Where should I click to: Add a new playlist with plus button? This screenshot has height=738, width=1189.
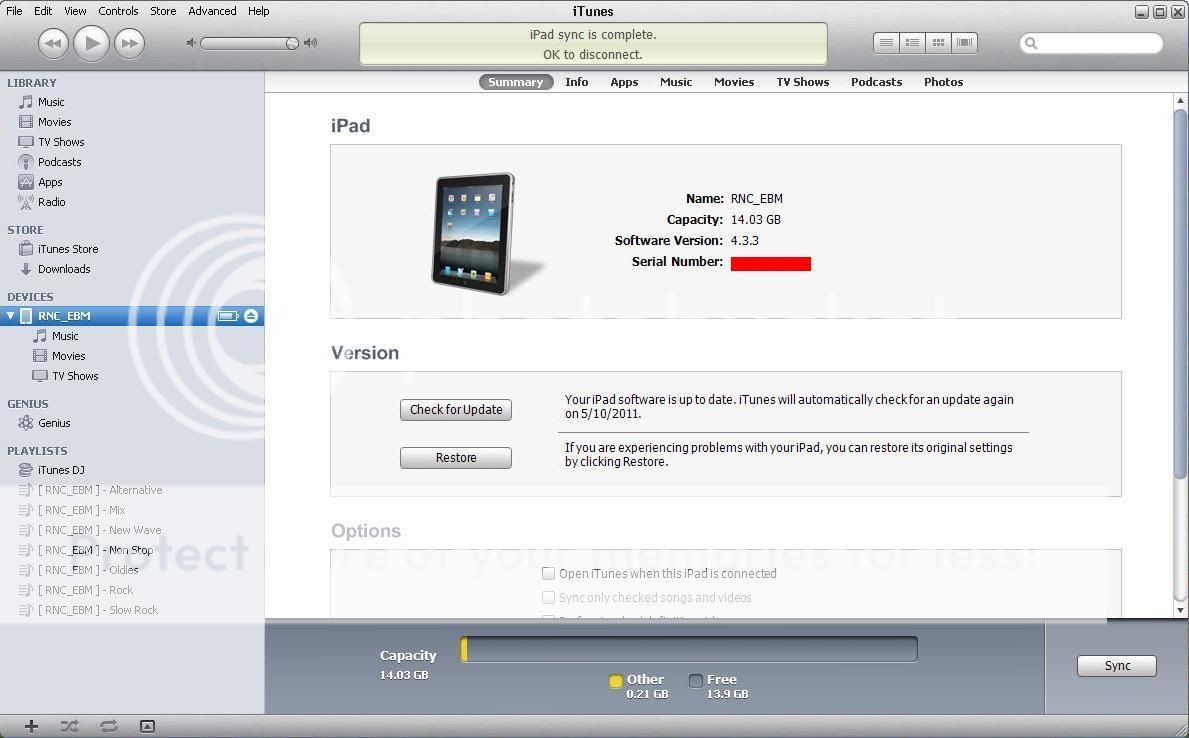click(x=31, y=727)
